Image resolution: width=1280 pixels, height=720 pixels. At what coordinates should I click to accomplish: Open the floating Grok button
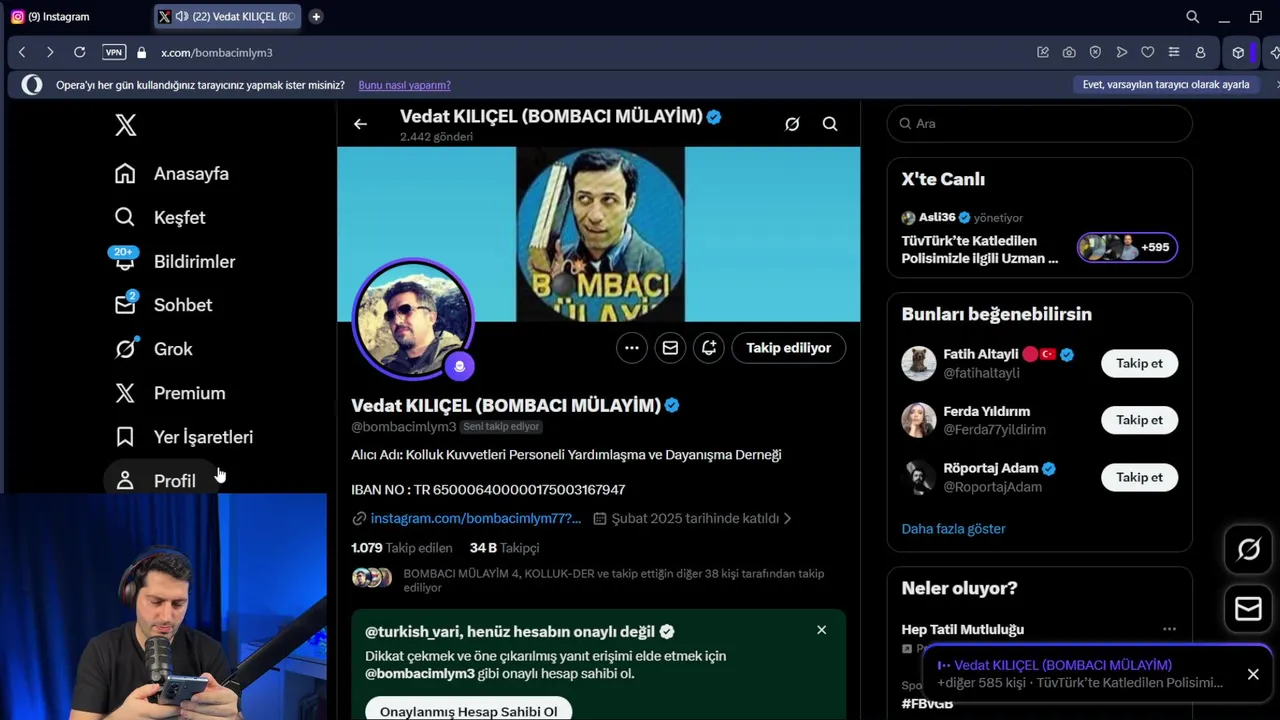(1248, 549)
